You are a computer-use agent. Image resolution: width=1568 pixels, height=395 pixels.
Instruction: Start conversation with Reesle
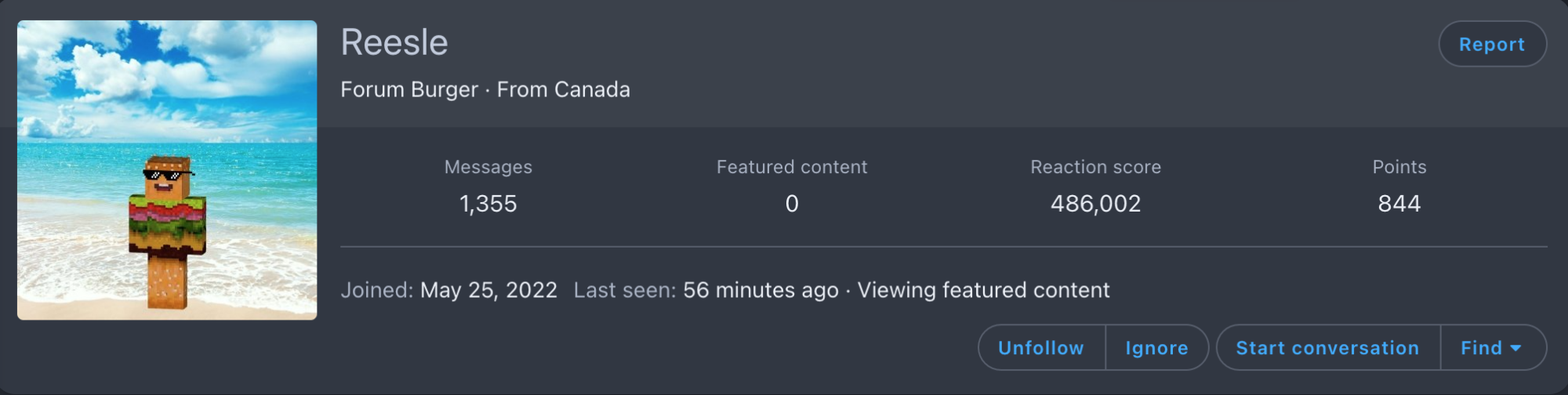click(x=1327, y=347)
